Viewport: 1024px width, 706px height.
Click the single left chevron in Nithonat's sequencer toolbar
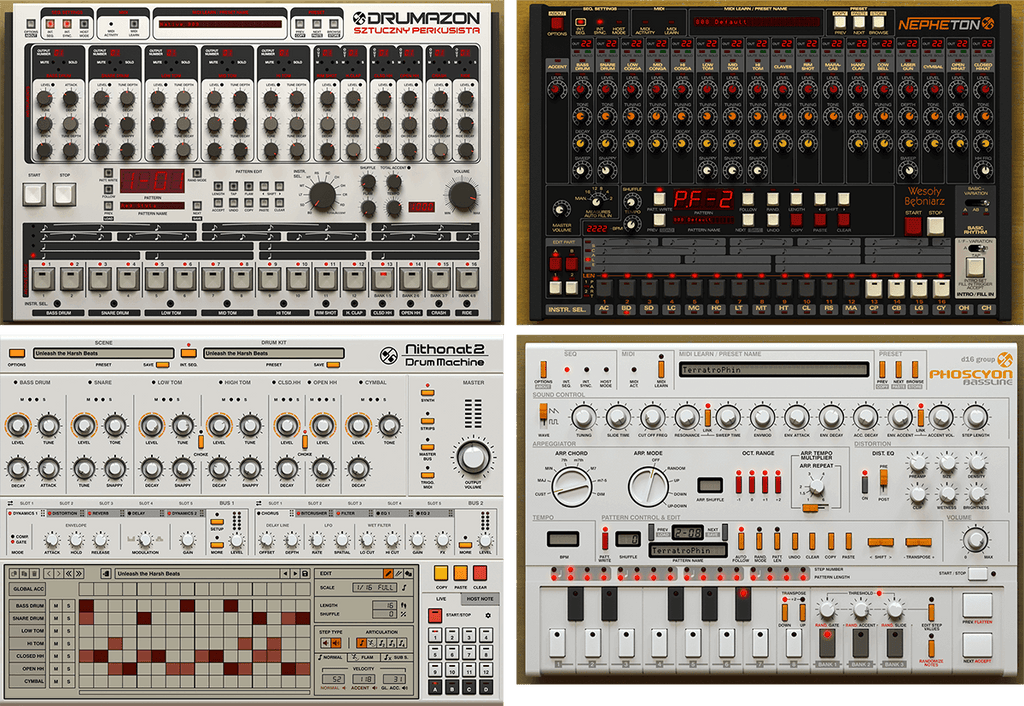click(49, 573)
